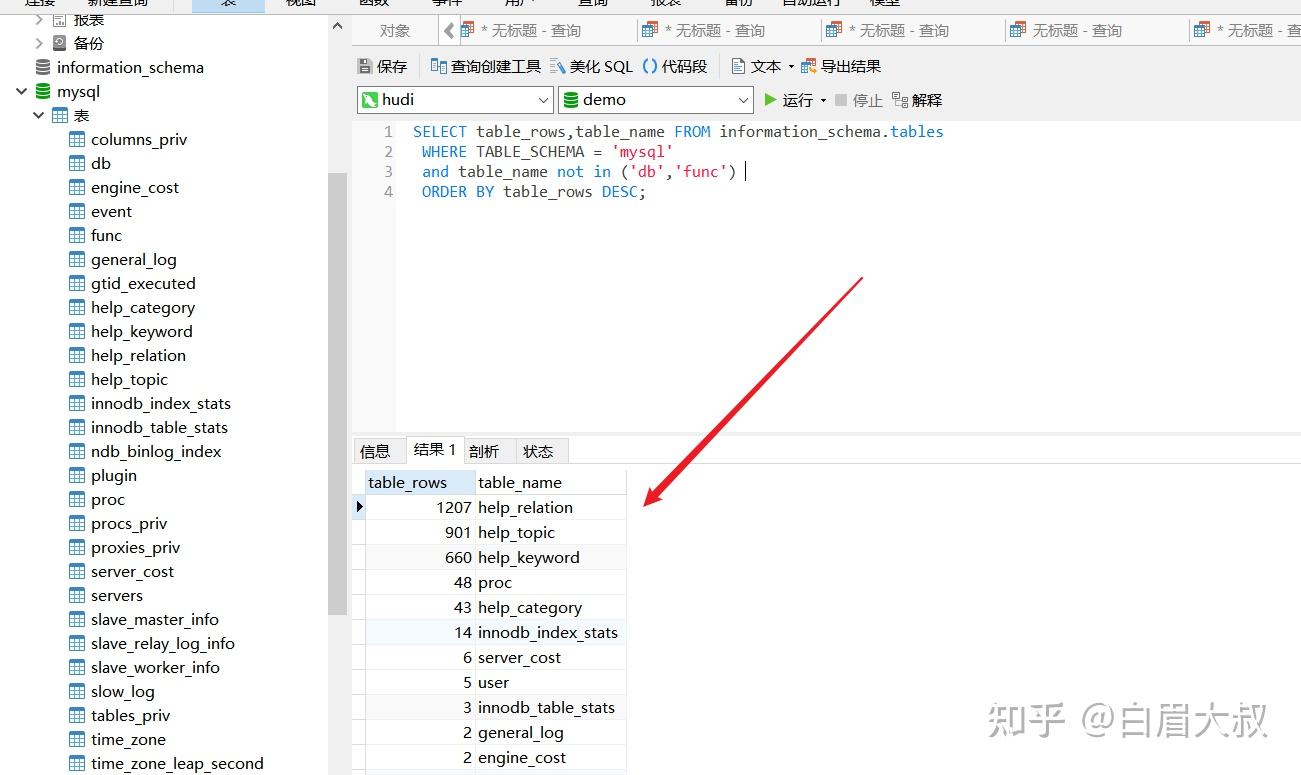This screenshot has height=775, width=1301.
Task: Switch to the 信息 message tab
Action: pos(377,451)
